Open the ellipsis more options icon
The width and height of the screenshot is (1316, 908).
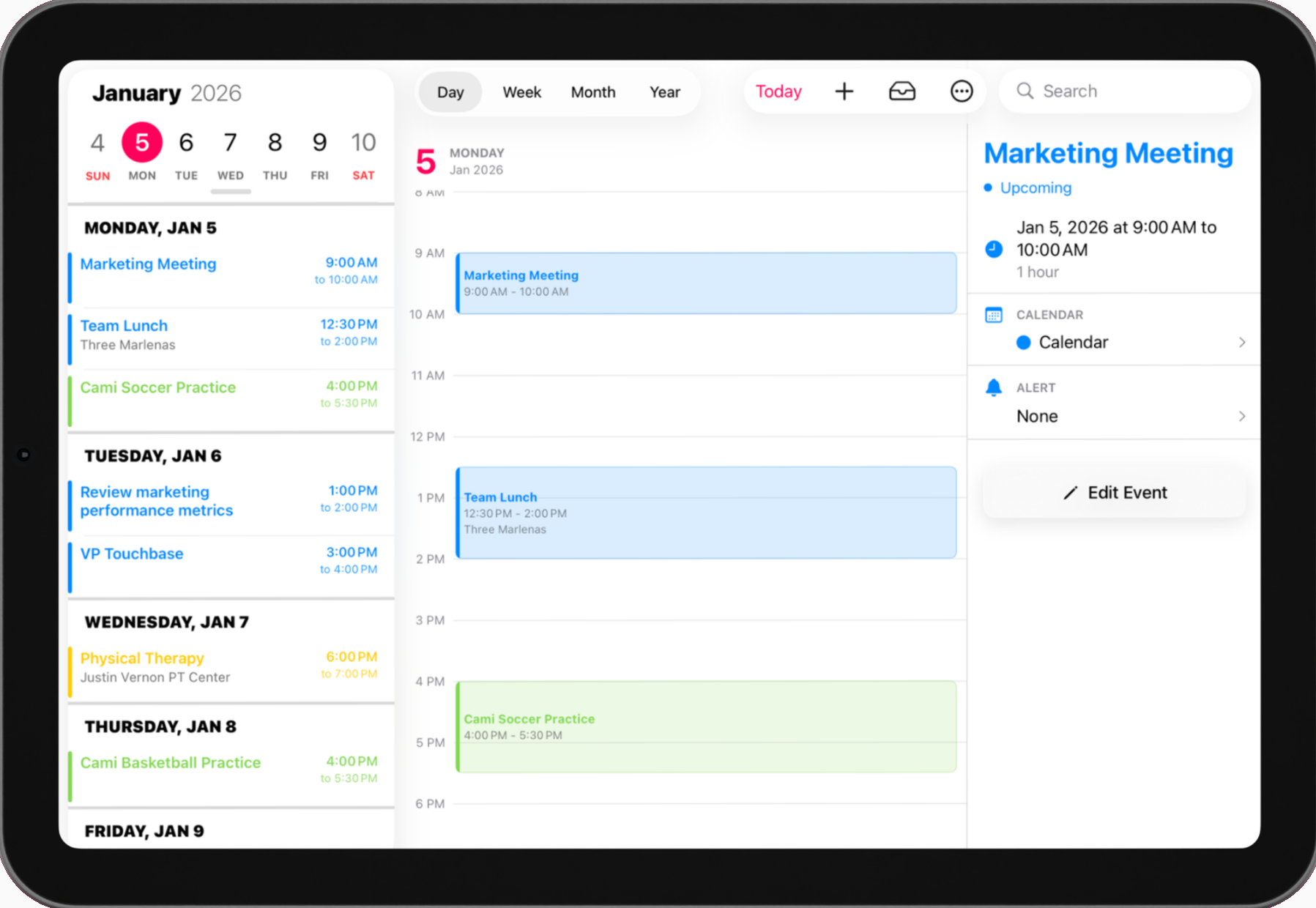pos(961,91)
